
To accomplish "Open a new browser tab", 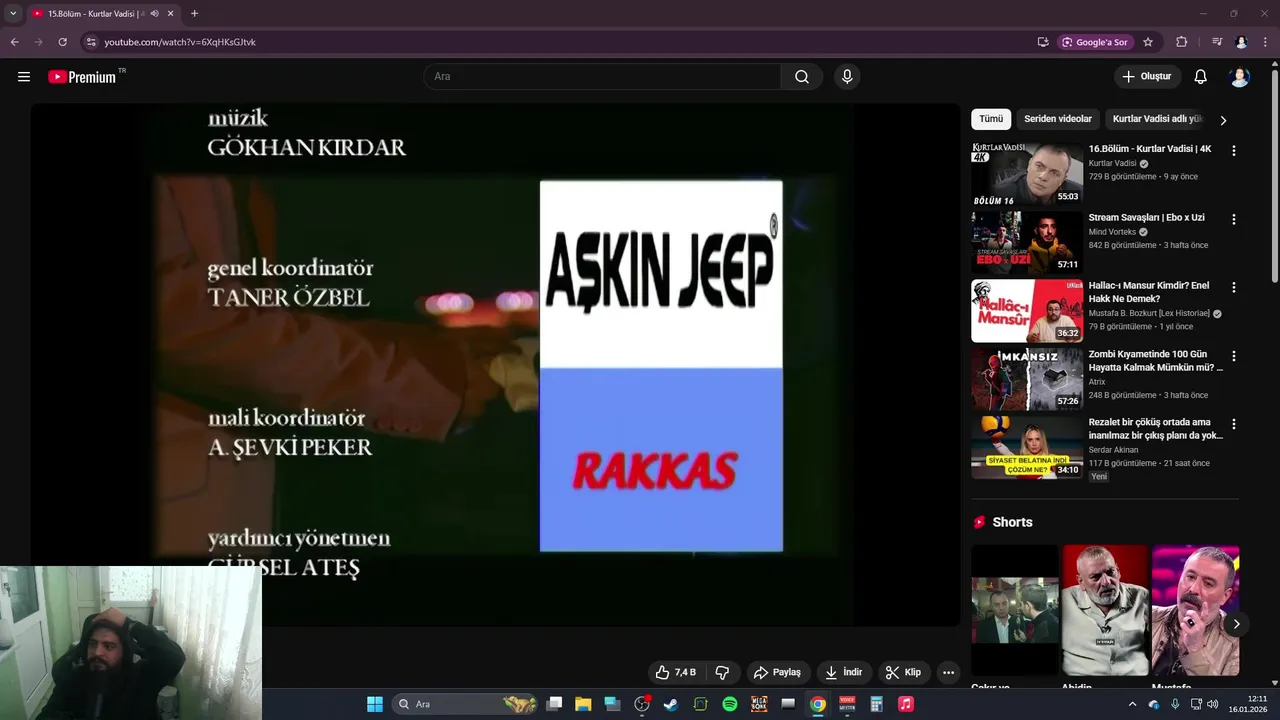I will [x=194, y=13].
